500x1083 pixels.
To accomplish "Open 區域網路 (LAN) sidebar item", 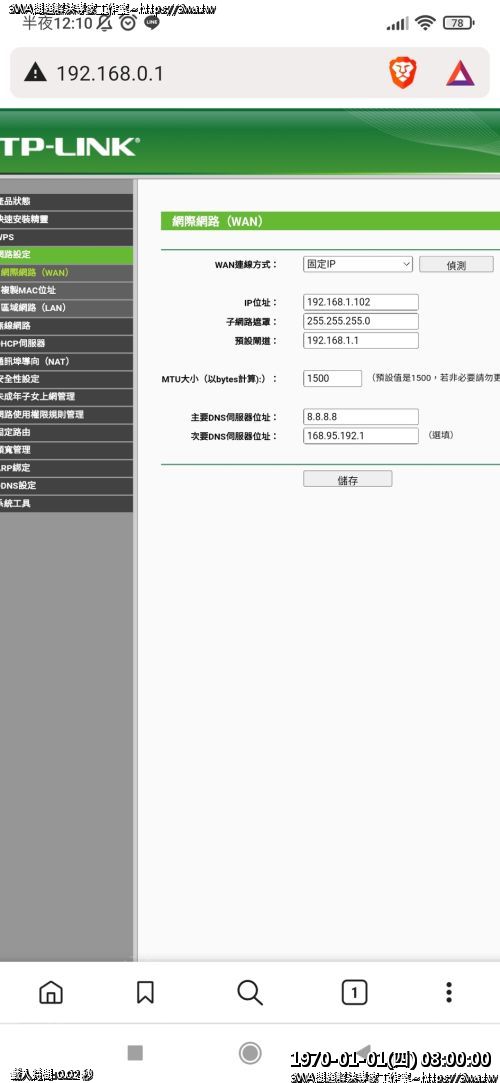I will (x=66, y=308).
